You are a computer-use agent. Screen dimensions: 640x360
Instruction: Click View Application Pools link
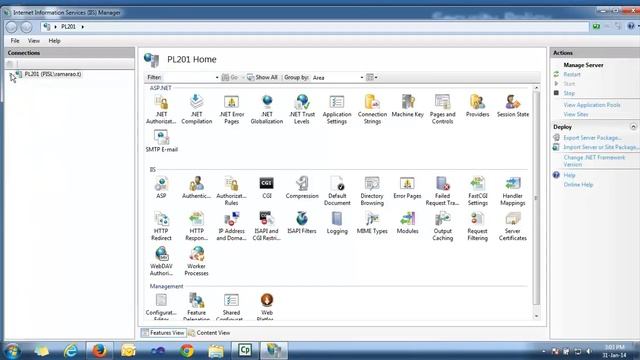pos(592,105)
